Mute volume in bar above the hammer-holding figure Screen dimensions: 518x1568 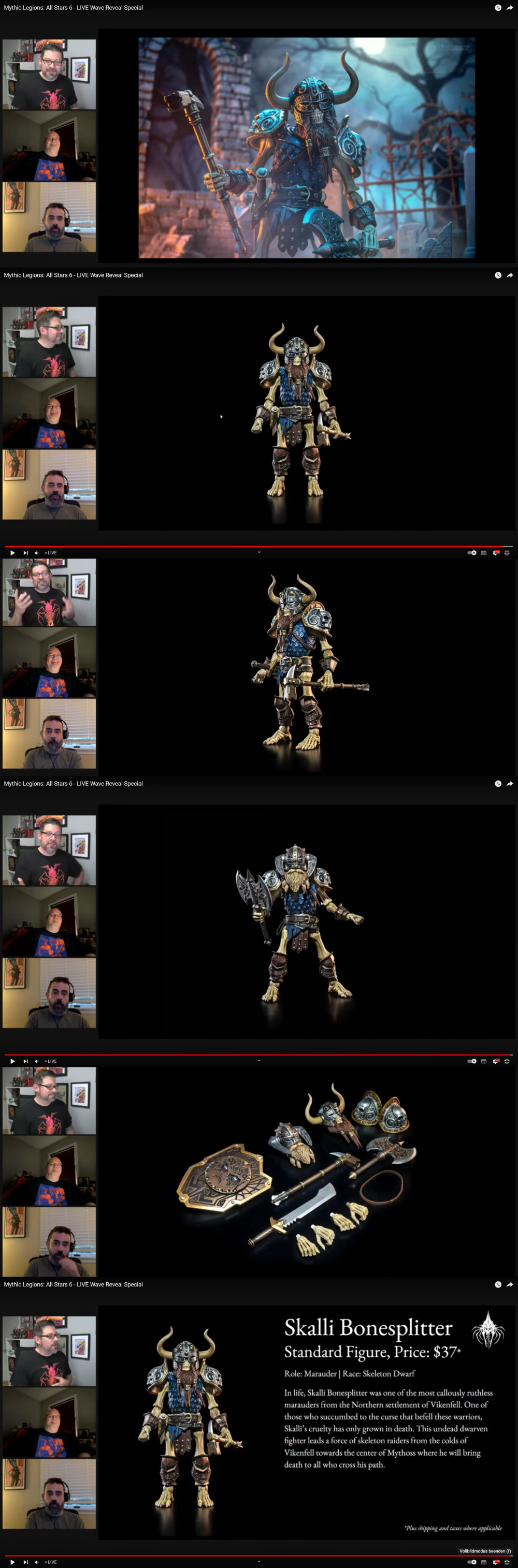tap(37, 553)
